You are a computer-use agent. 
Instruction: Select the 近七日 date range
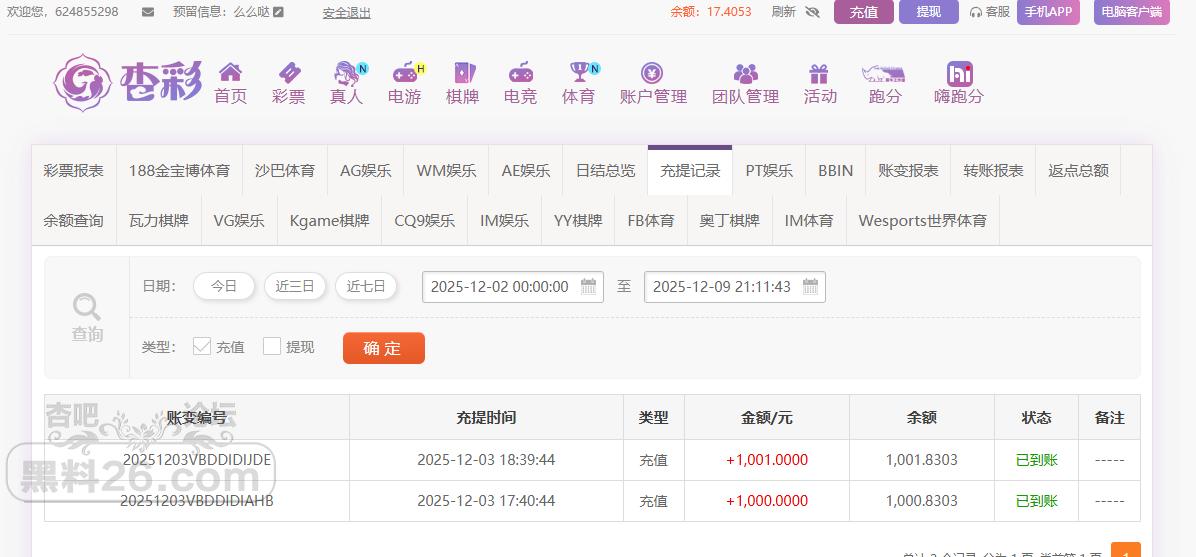366,286
